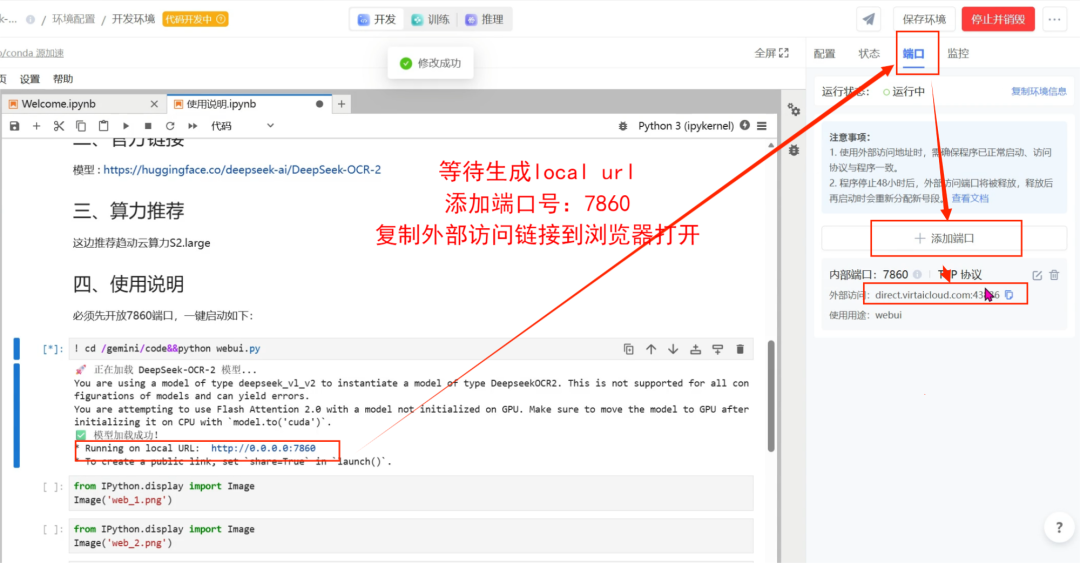The height and width of the screenshot is (563, 1080).
Task: Edit the 7860 port entry with the pencil icon
Action: 1037,275
